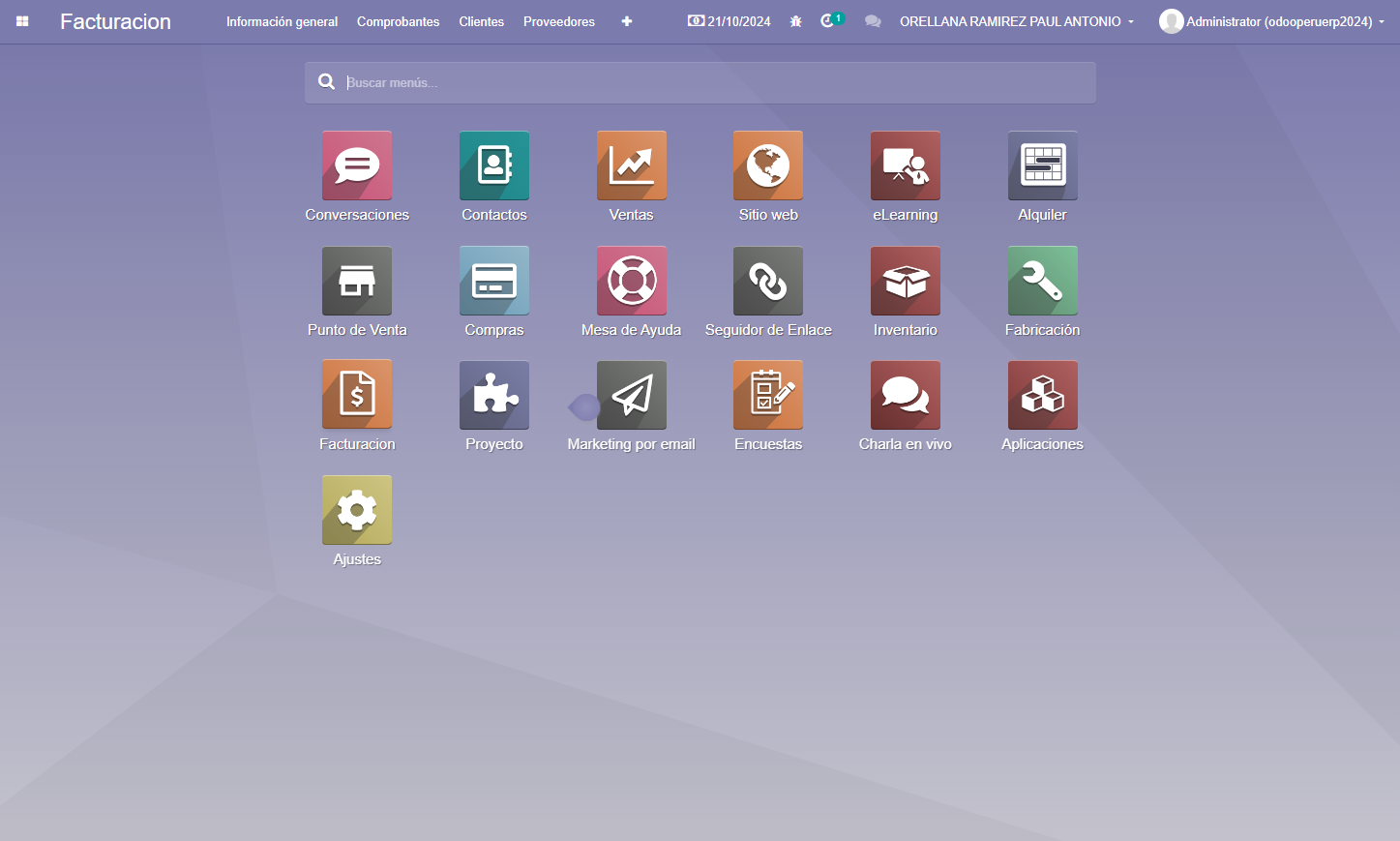1400x841 pixels.
Task: Click the Administrator avatar image
Action: pos(1171,21)
